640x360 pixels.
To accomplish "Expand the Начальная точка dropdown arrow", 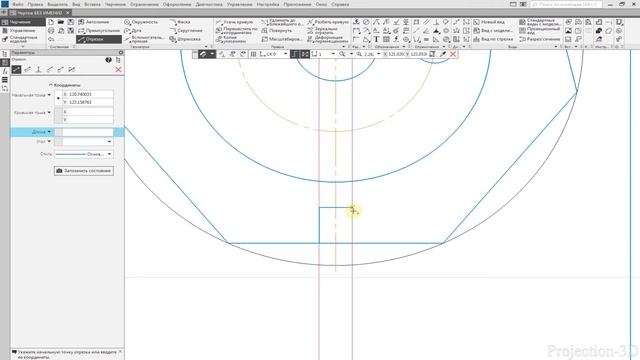I will (49, 95).
